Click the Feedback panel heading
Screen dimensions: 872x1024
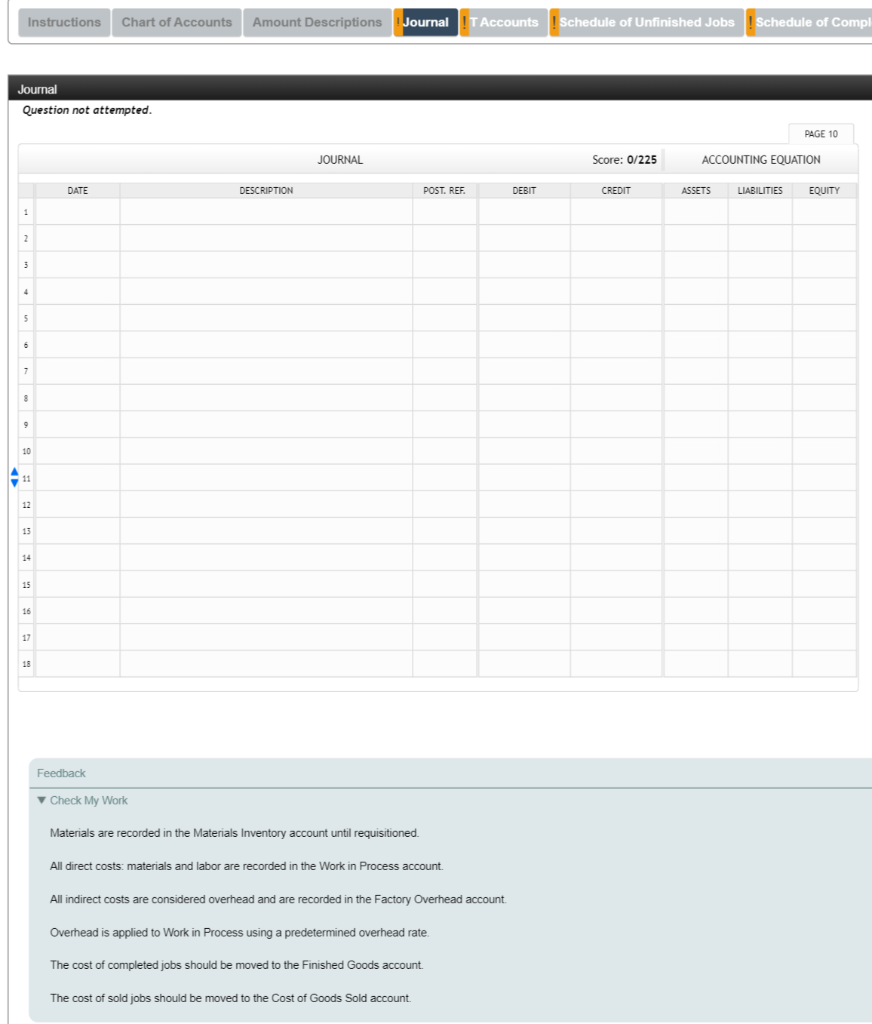point(61,773)
